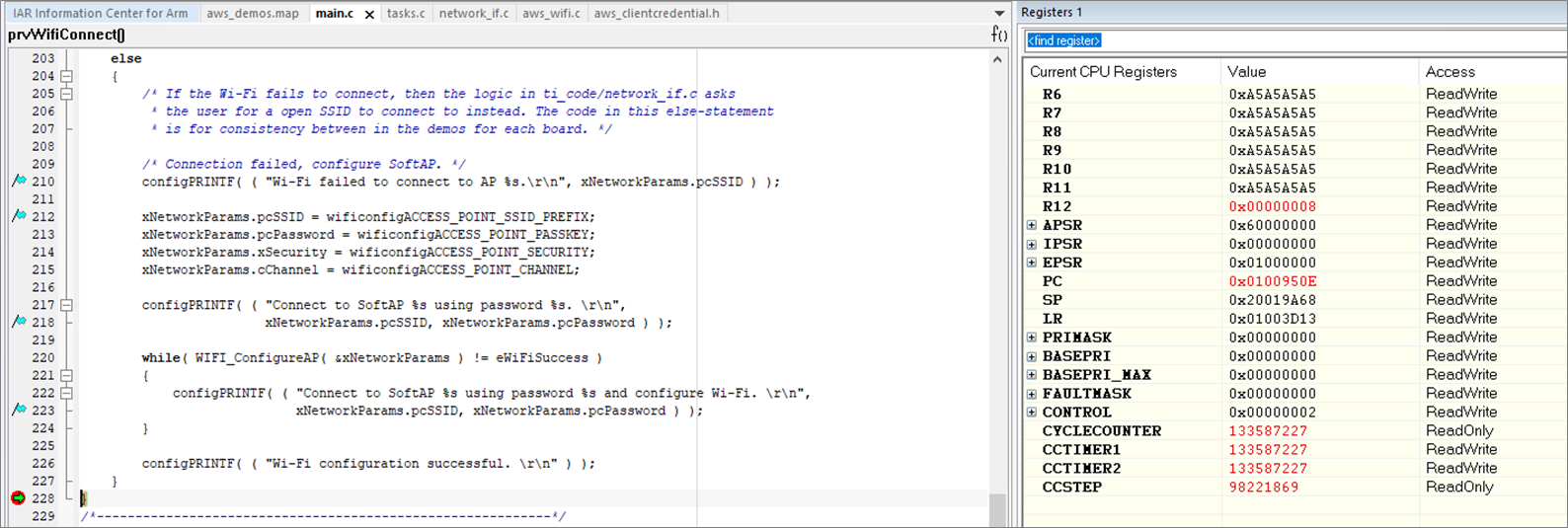Toggle the breakpoint on line 228
Screen dimensions: 1568x528
(18, 498)
